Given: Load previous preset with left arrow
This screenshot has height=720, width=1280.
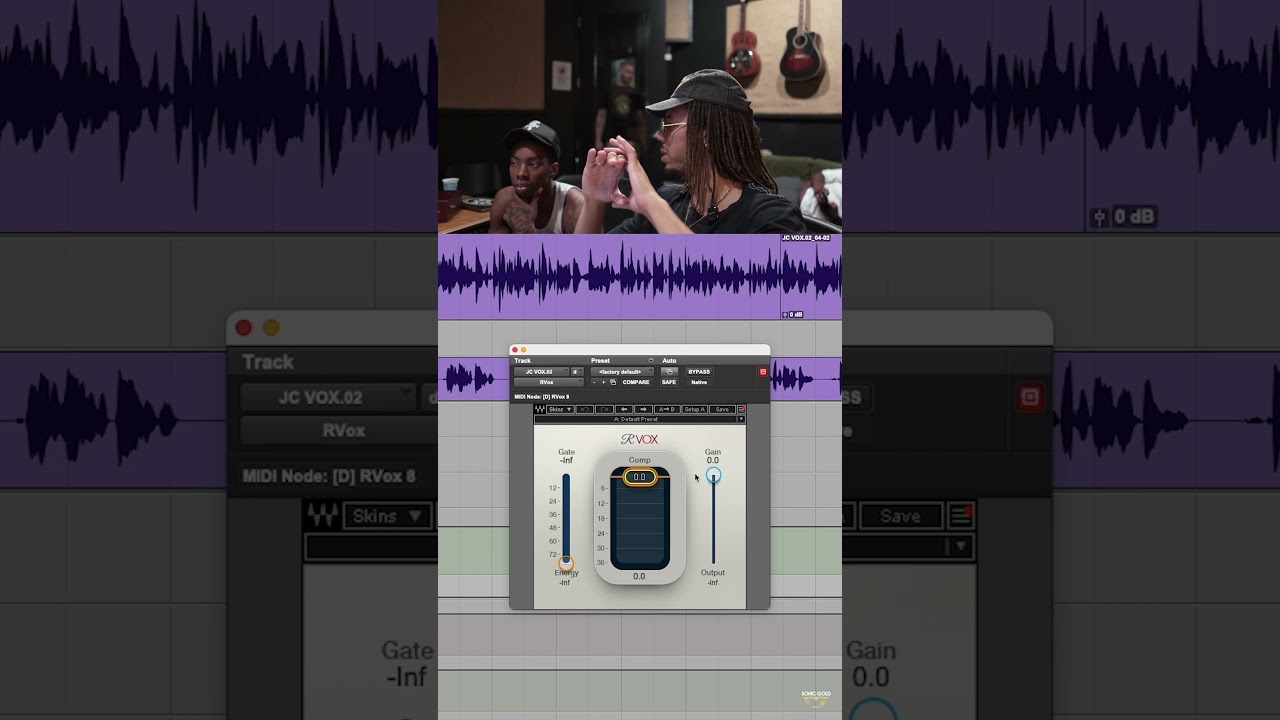Looking at the screenshot, I should click(x=624, y=409).
